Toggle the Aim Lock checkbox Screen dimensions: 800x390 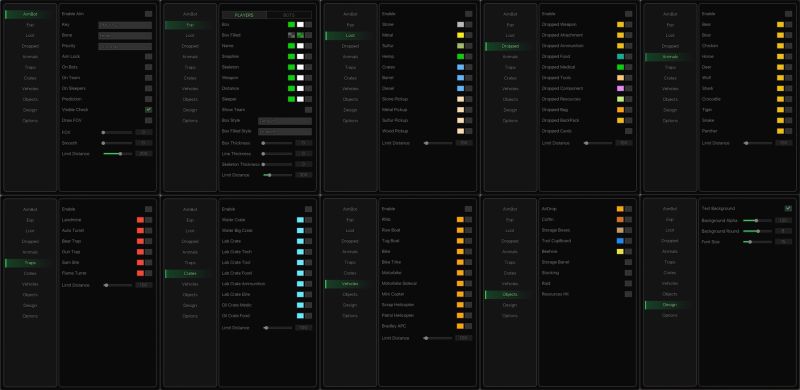point(148,57)
